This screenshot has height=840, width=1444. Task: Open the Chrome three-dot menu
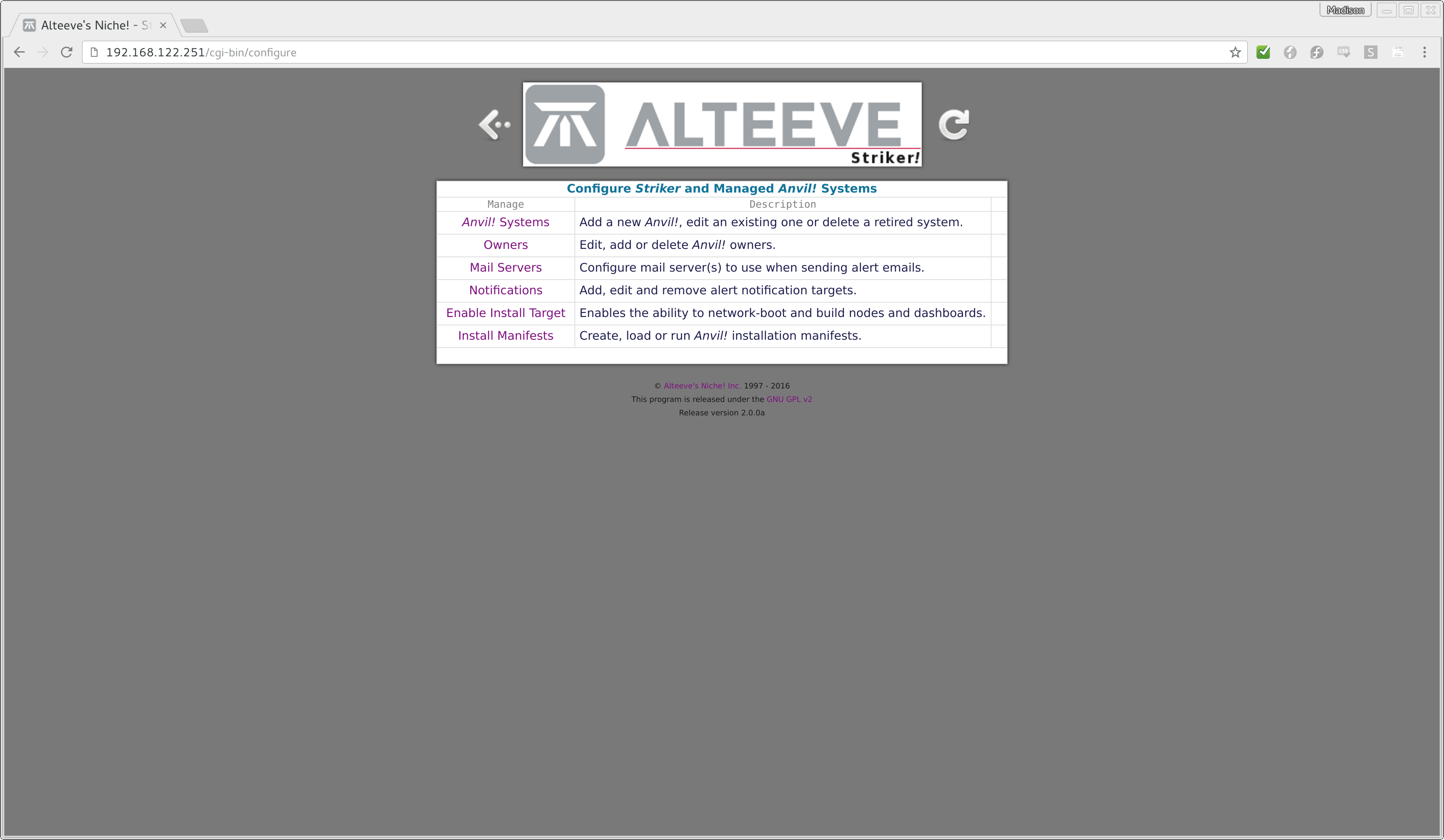coord(1424,52)
